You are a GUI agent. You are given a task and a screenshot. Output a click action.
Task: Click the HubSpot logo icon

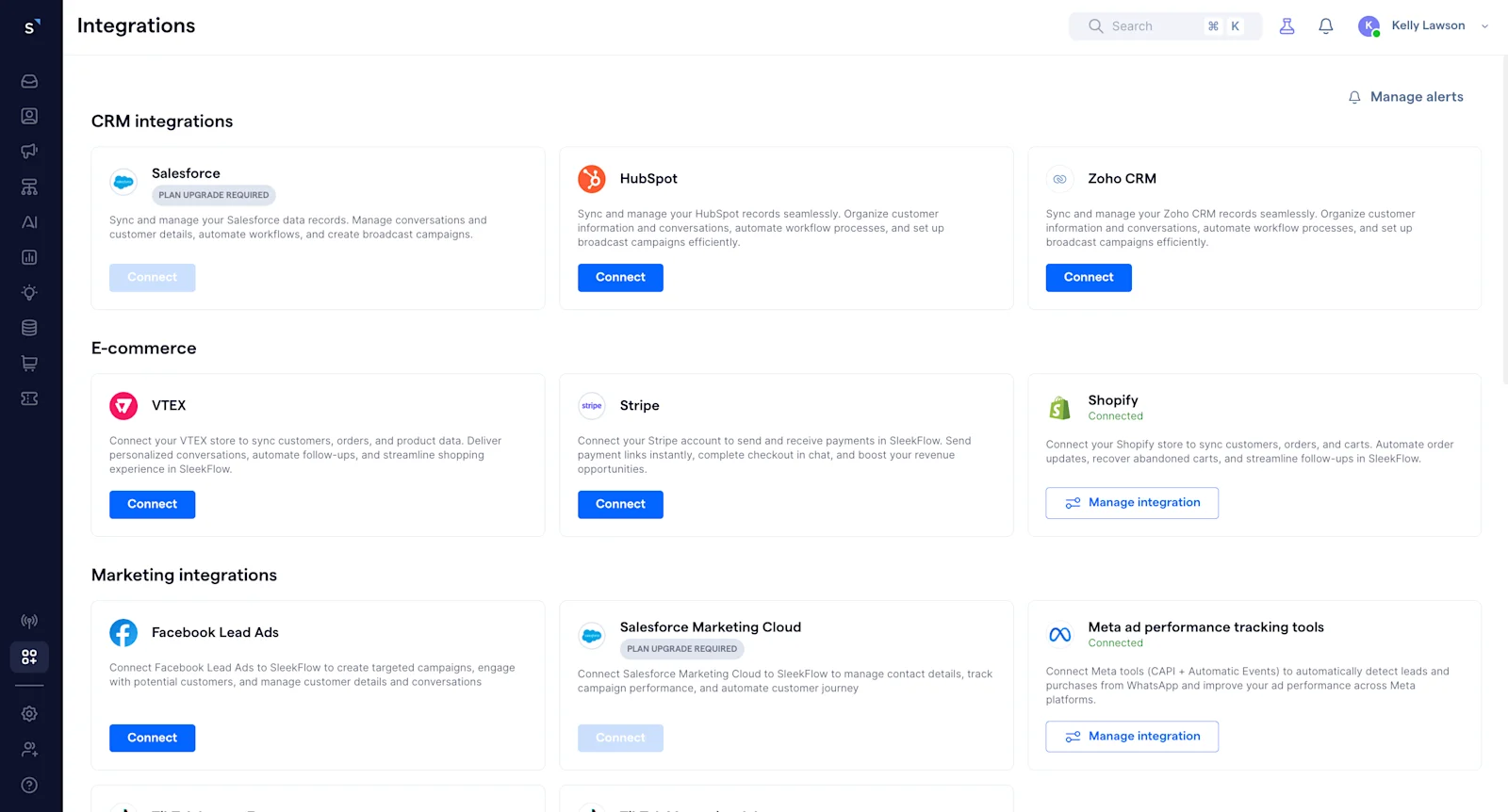592,178
